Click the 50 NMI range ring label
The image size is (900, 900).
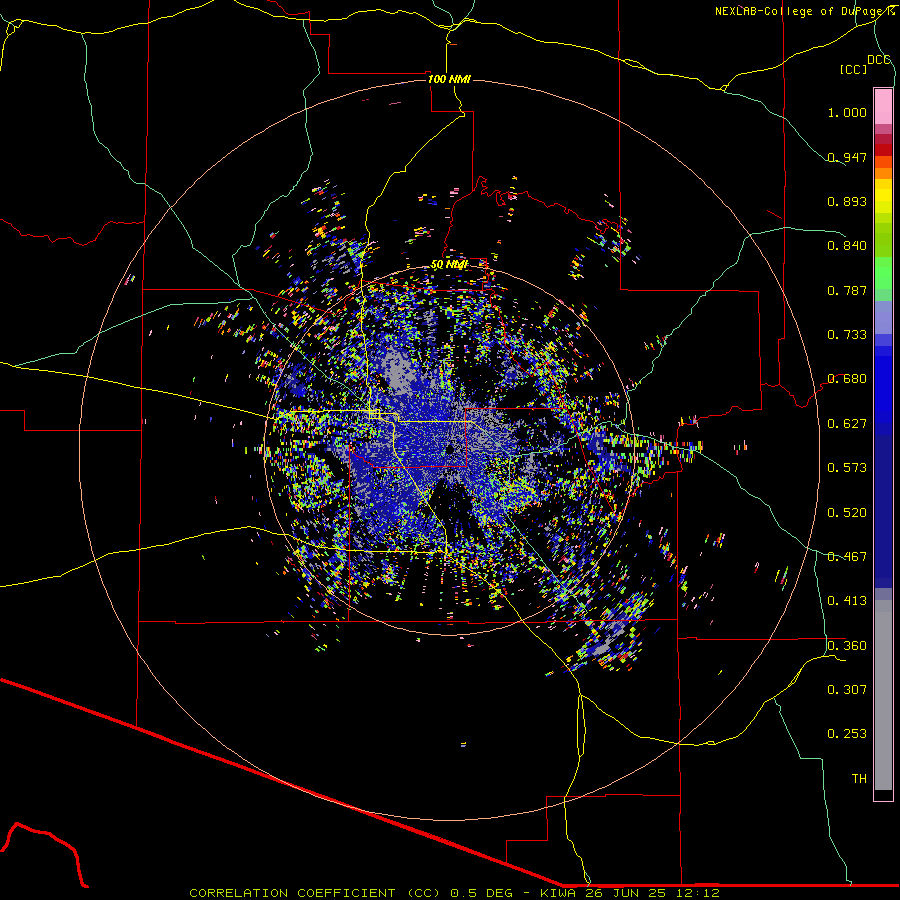(449, 265)
